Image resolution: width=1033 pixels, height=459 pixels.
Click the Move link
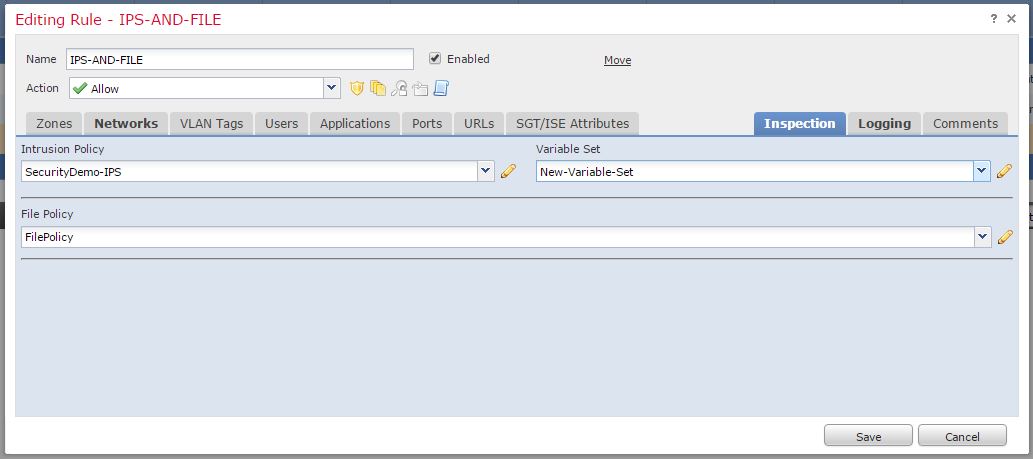coord(617,60)
